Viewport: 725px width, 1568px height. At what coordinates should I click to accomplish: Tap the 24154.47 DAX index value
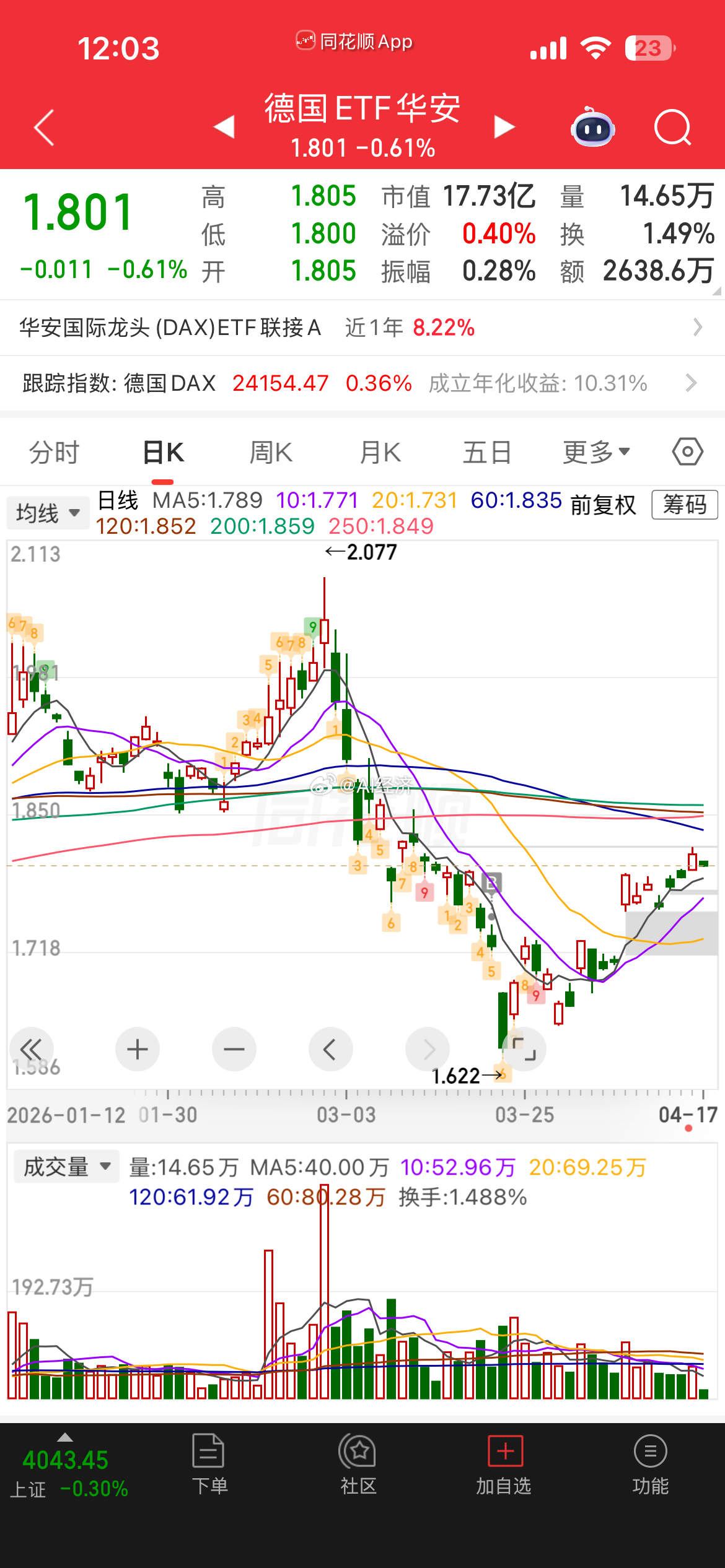(x=280, y=383)
